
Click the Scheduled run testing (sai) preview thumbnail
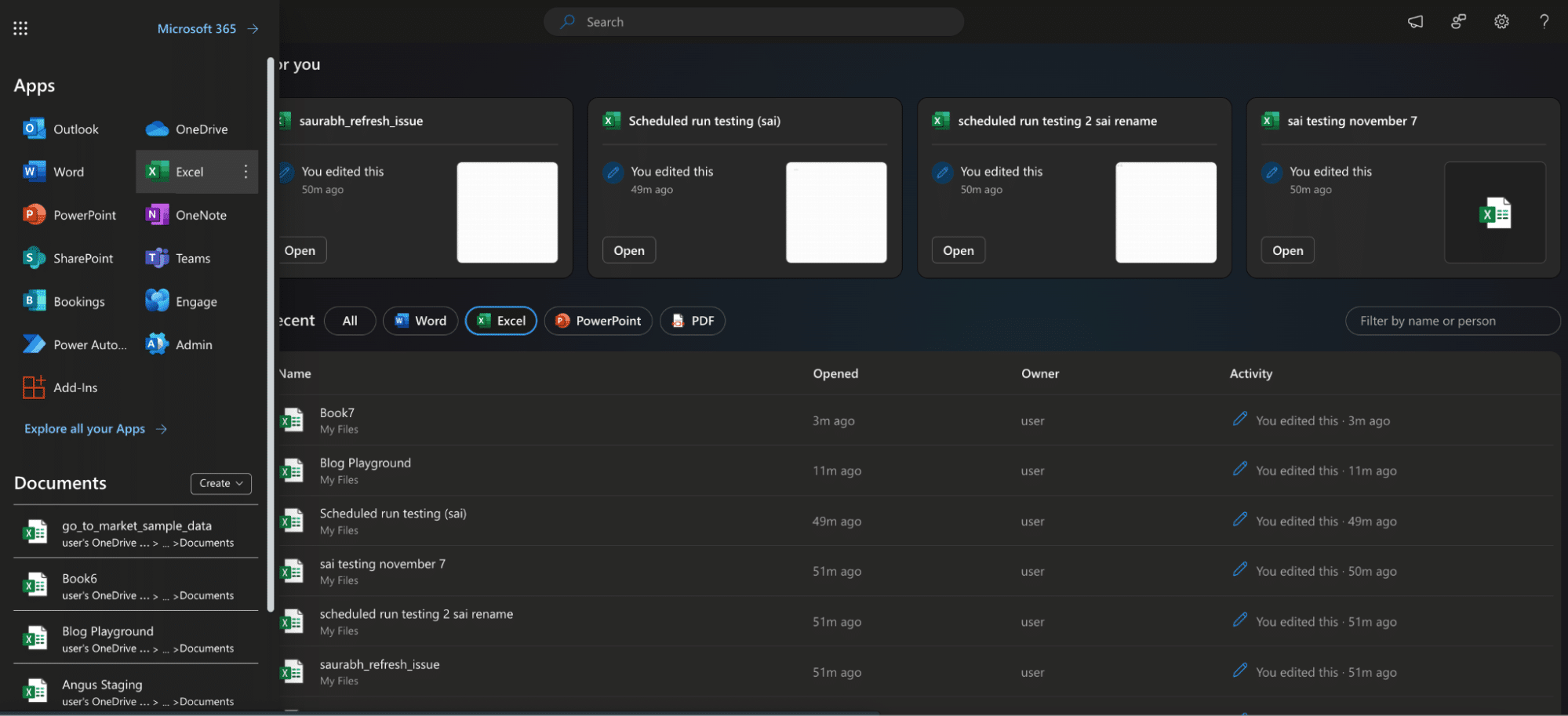pos(836,213)
